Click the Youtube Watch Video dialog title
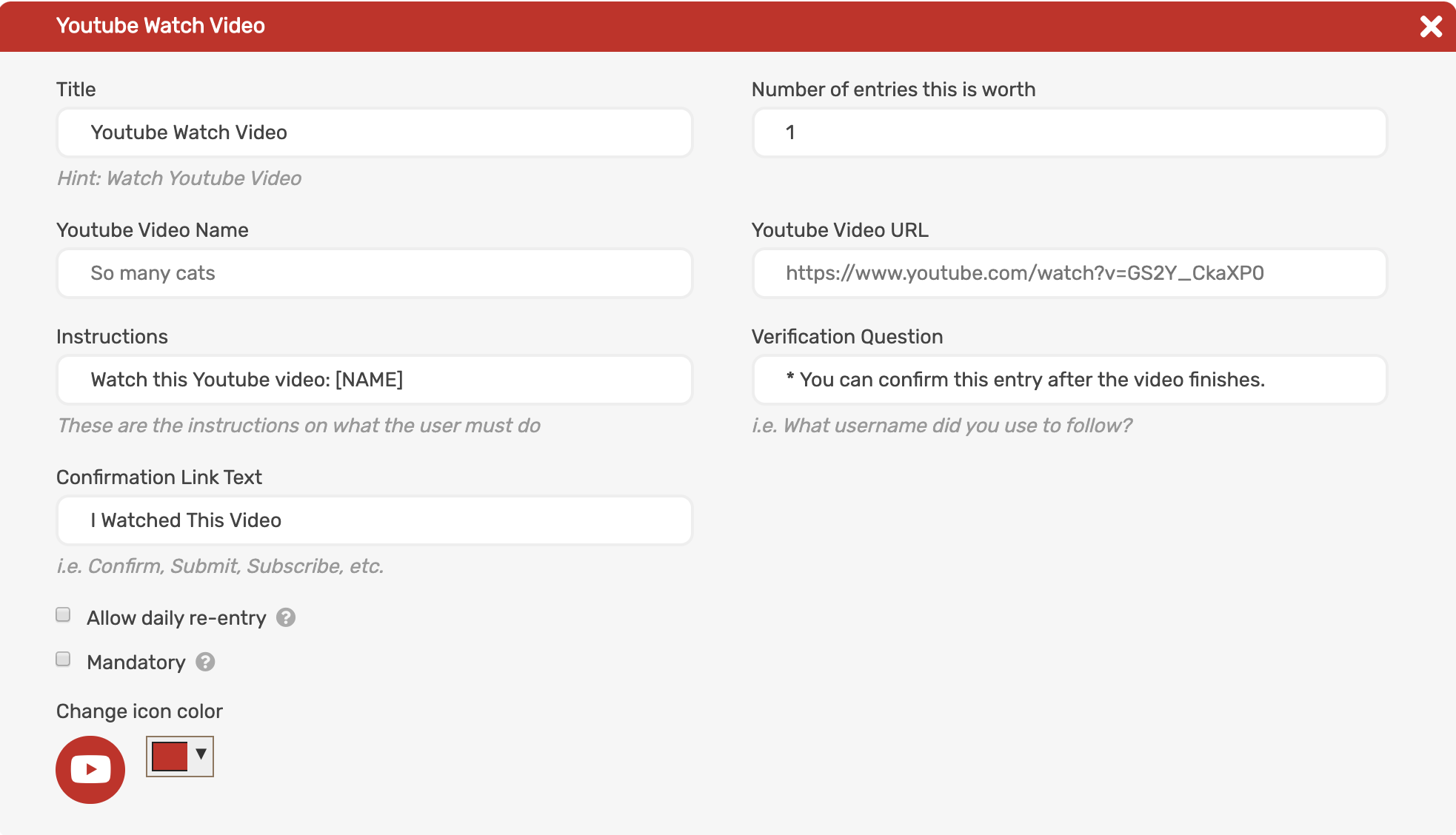The width and height of the screenshot is (1456, 835). [x=160, y=25]
